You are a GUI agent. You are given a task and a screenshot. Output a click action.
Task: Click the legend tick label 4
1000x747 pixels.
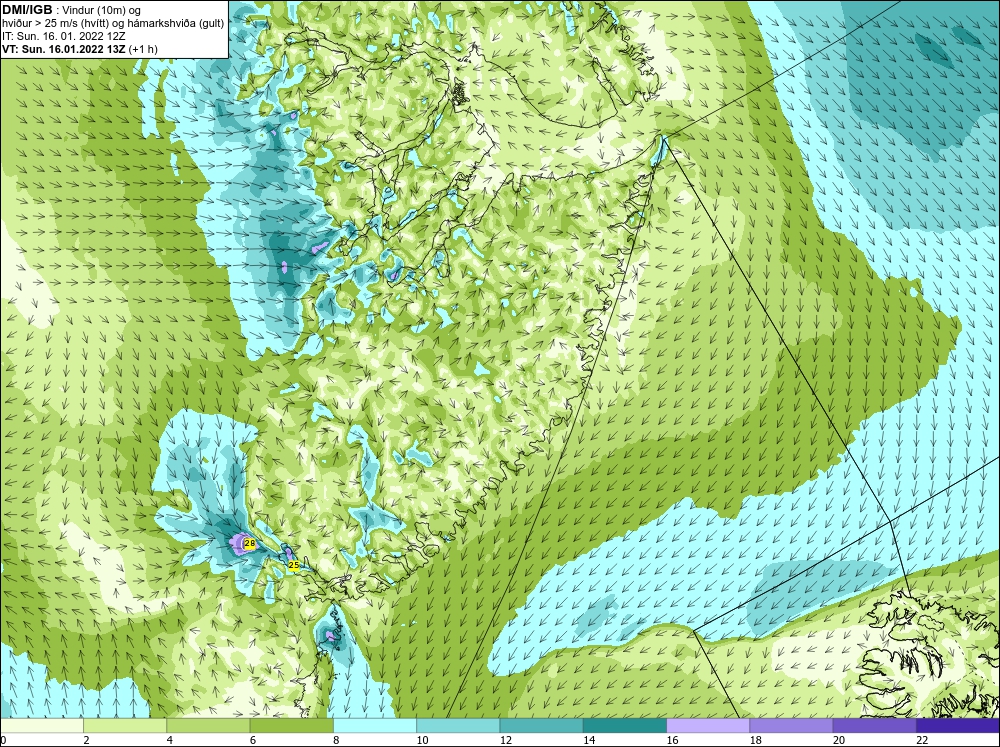tap(169, 739)
